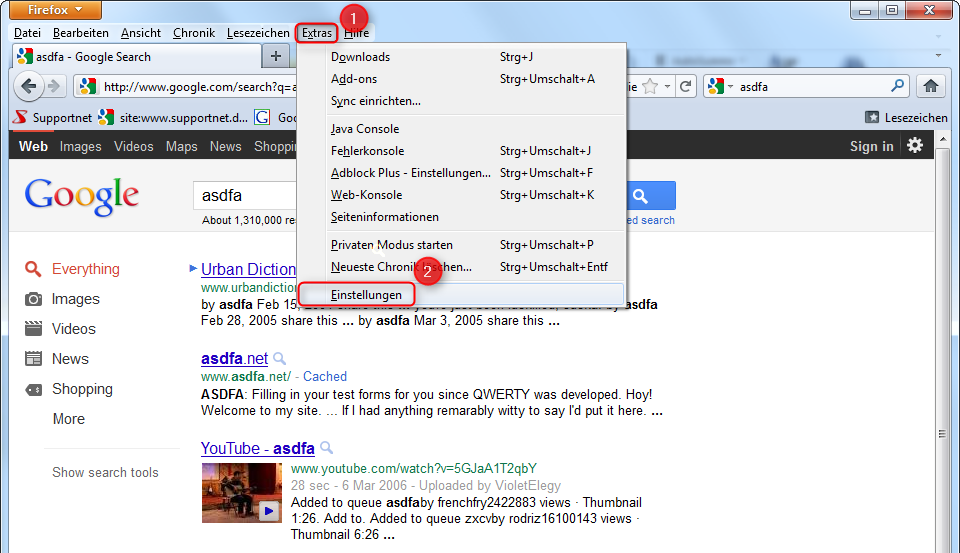960x553 pixels.
Task: Click the page vertical scrollbar thumb
Action: (943, 434)
